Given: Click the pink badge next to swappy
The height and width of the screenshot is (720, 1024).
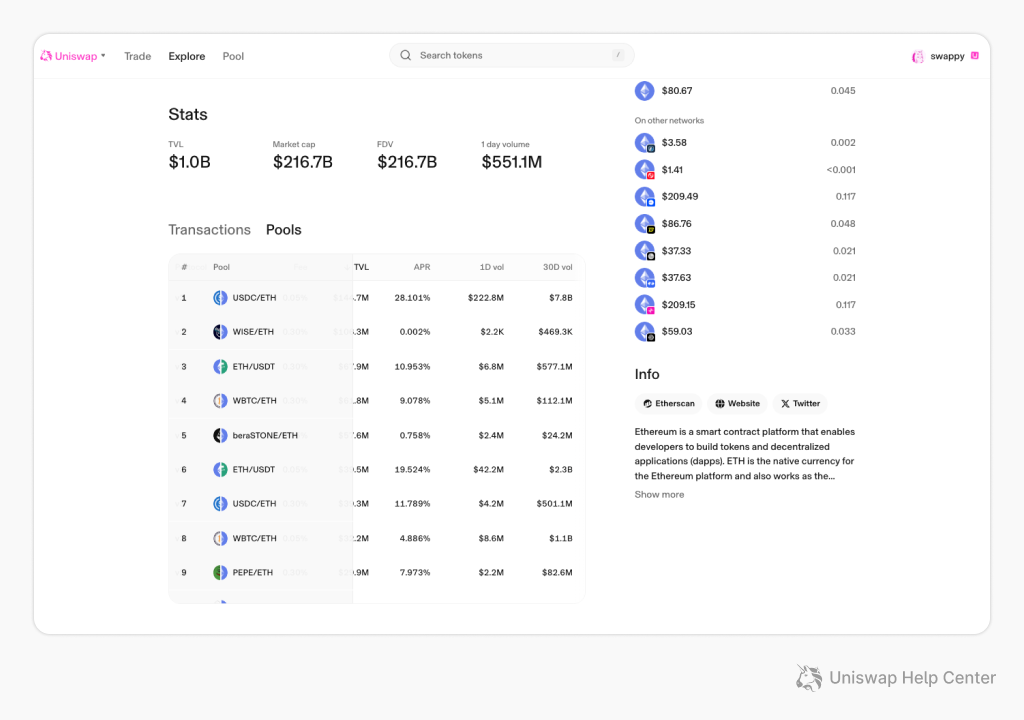Looking at the screenshot, I should coord(974,56).
